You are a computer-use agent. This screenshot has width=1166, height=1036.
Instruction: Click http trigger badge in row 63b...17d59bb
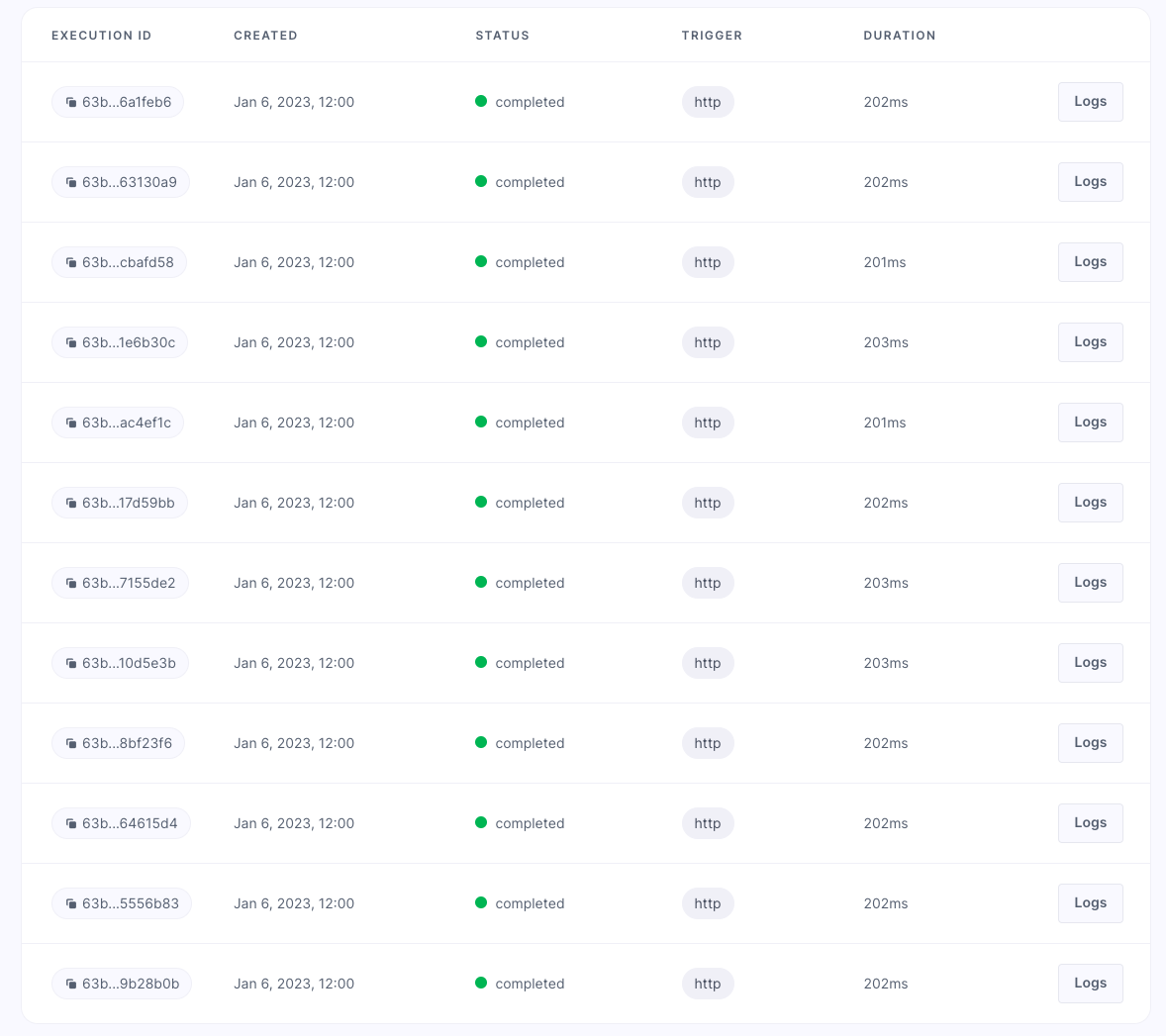(708, 504)
